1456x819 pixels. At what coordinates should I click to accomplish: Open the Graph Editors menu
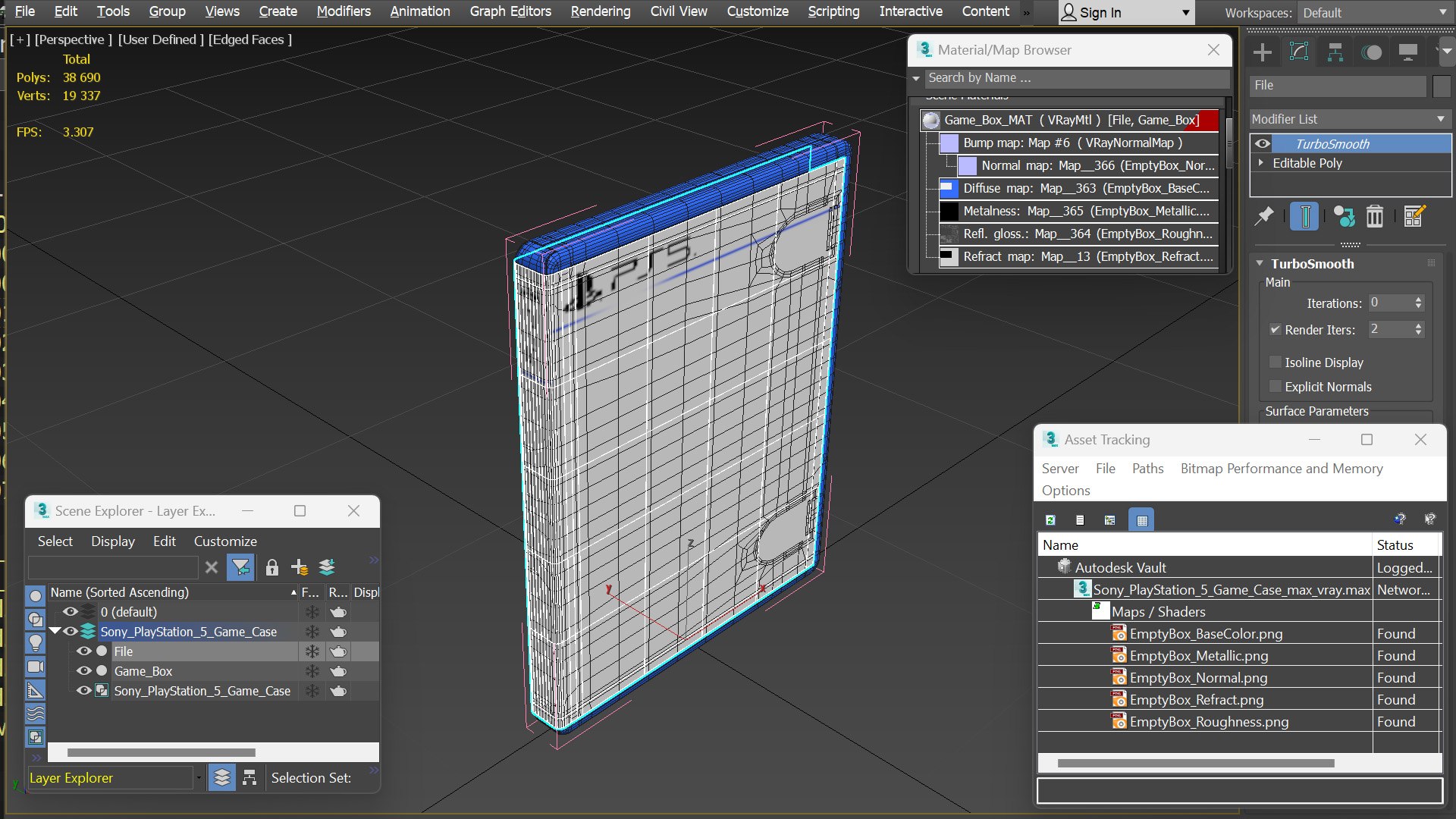510,11
